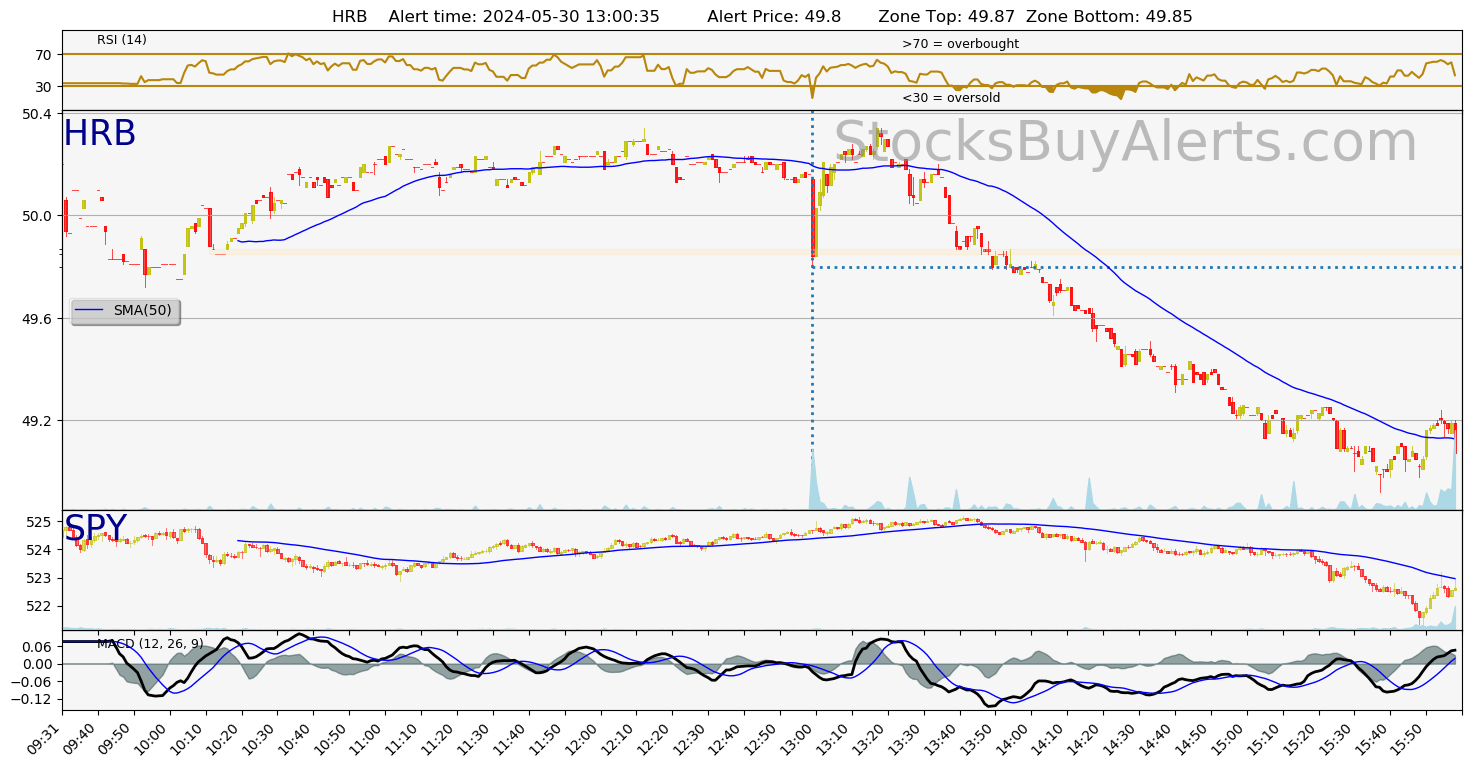Click the 49.6 price axis label
The width and height of the screenshot is (1476, 768).
coord(37,319)
